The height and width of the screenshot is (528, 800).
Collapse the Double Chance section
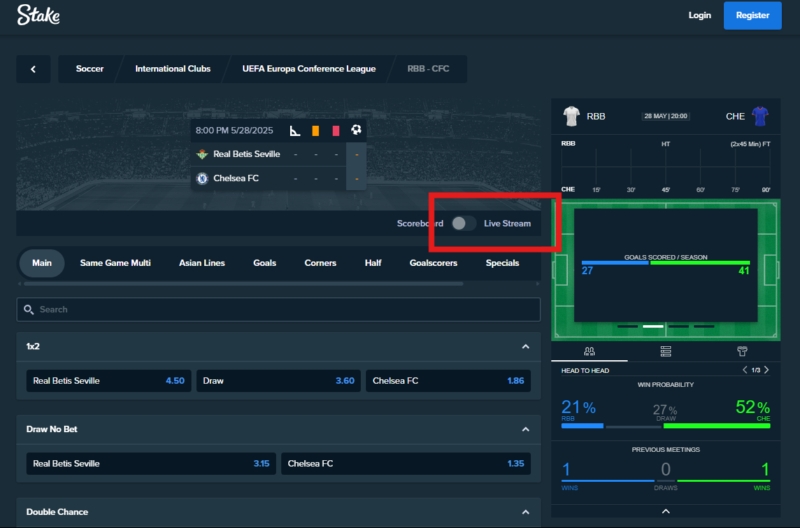click(526, 512)
